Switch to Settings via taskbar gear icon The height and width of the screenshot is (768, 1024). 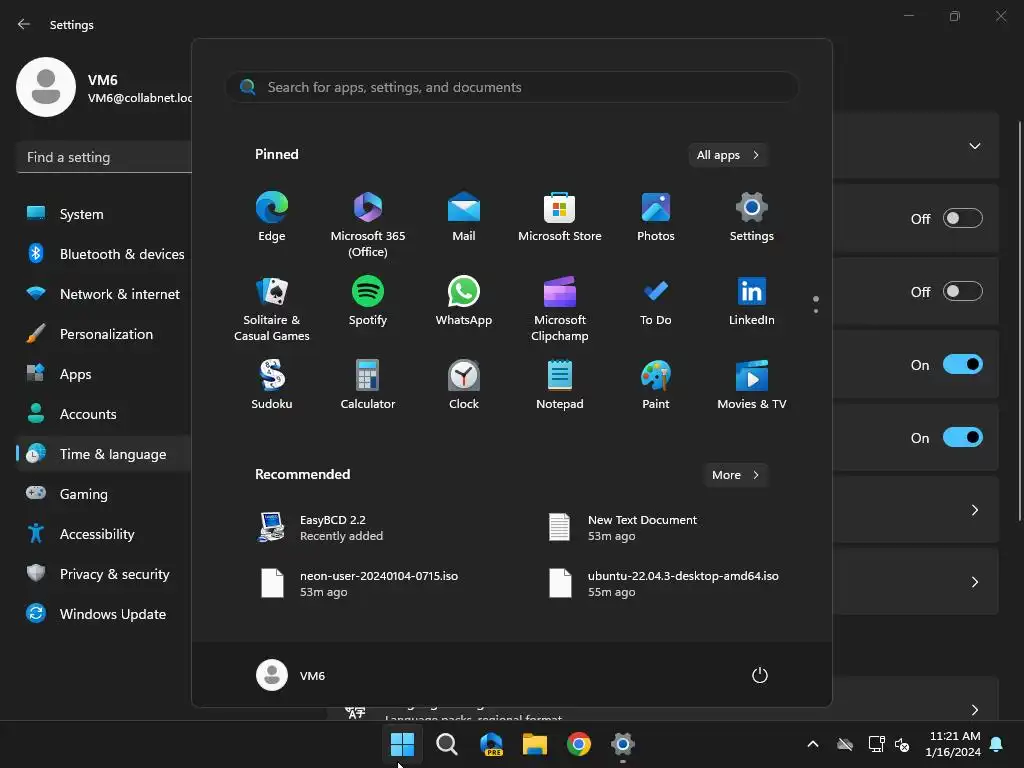[622, 744]
